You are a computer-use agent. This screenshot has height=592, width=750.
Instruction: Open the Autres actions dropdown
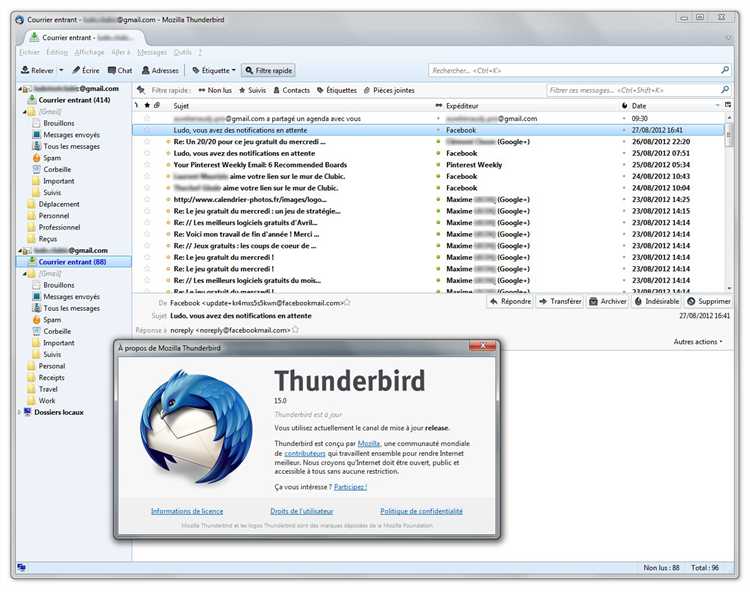tap(698, 341)
